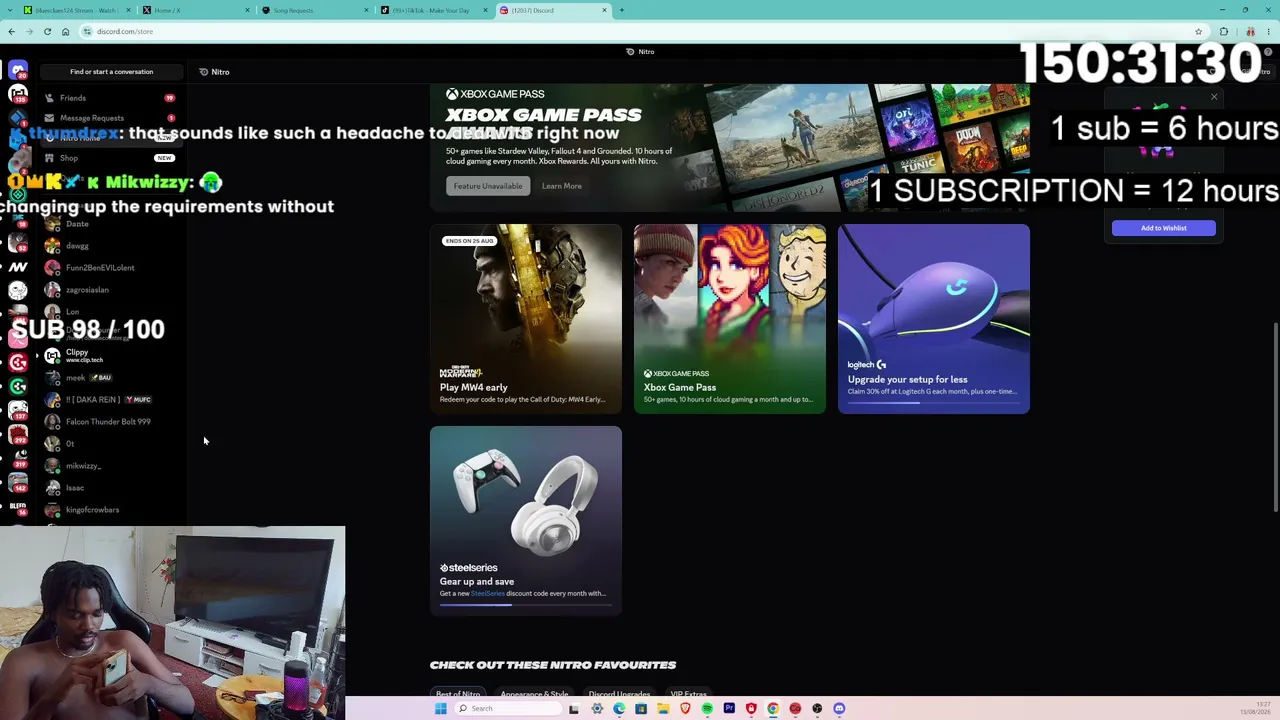Click the Feature Unavailable button
Image resolution: width=1280 pixels, height=720 pixels.
(488, 186)
